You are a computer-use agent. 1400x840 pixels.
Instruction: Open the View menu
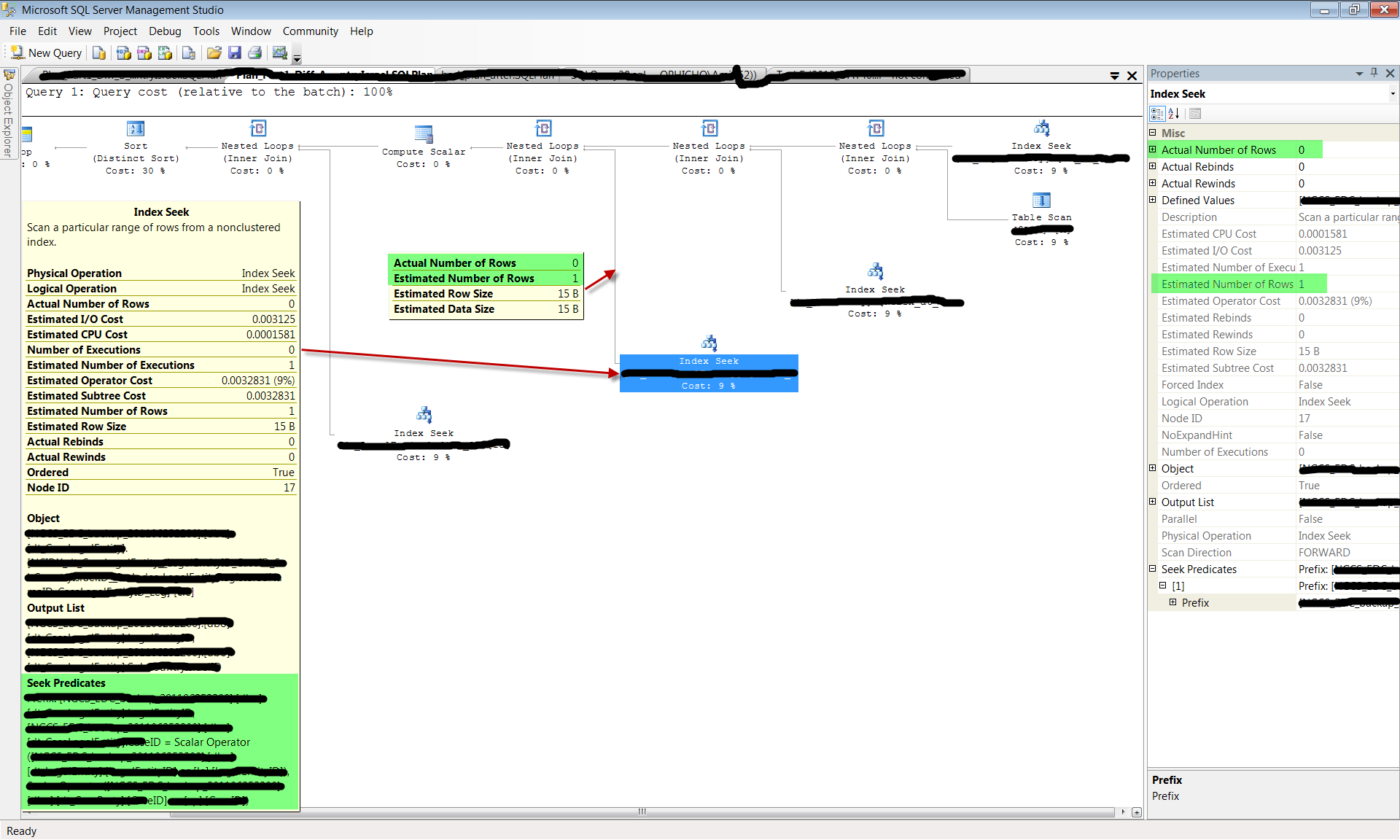[80, 31]
